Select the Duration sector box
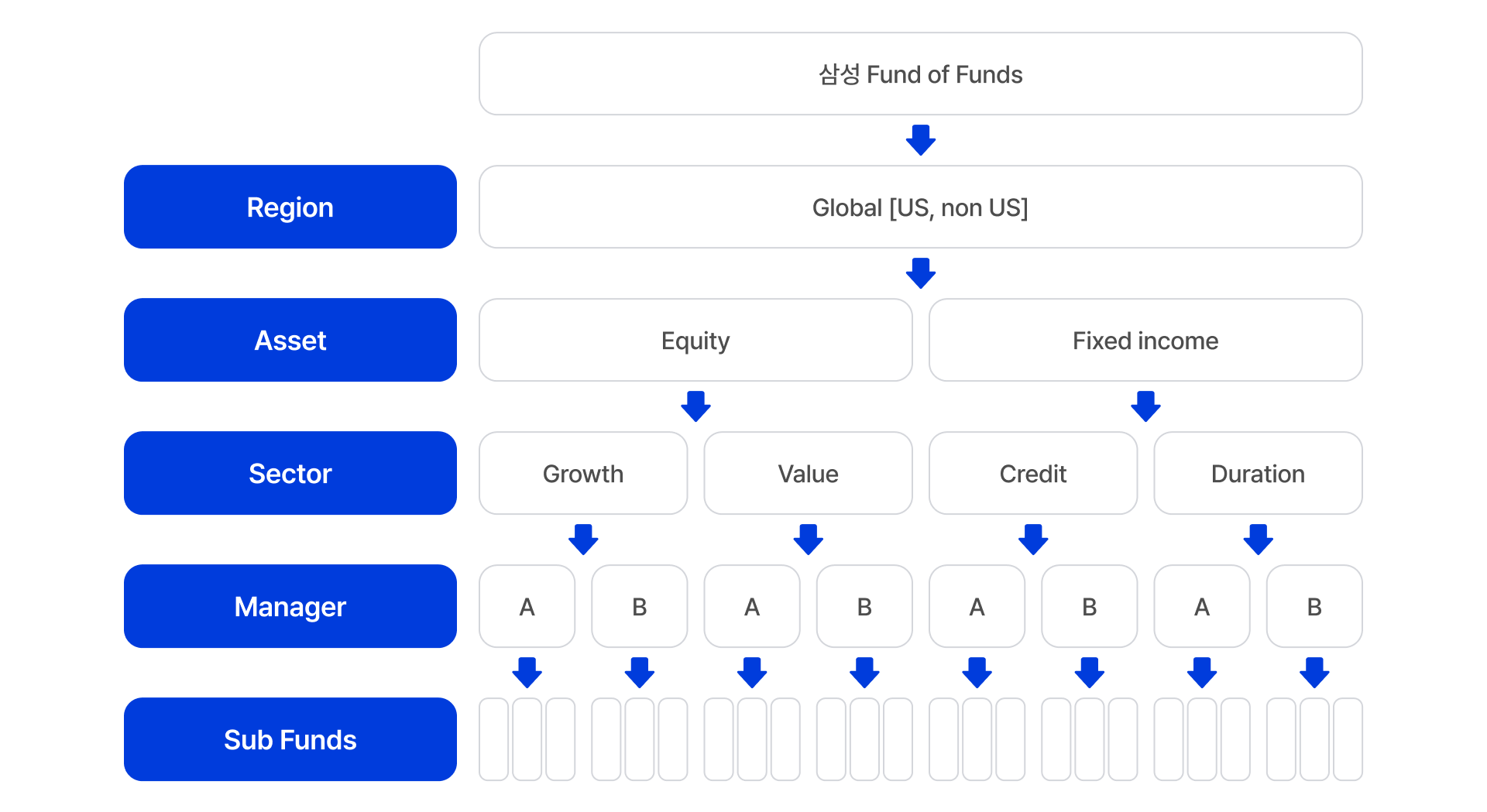The width and height of the screenshot is (1487, 812). [x=1258, y=473]
